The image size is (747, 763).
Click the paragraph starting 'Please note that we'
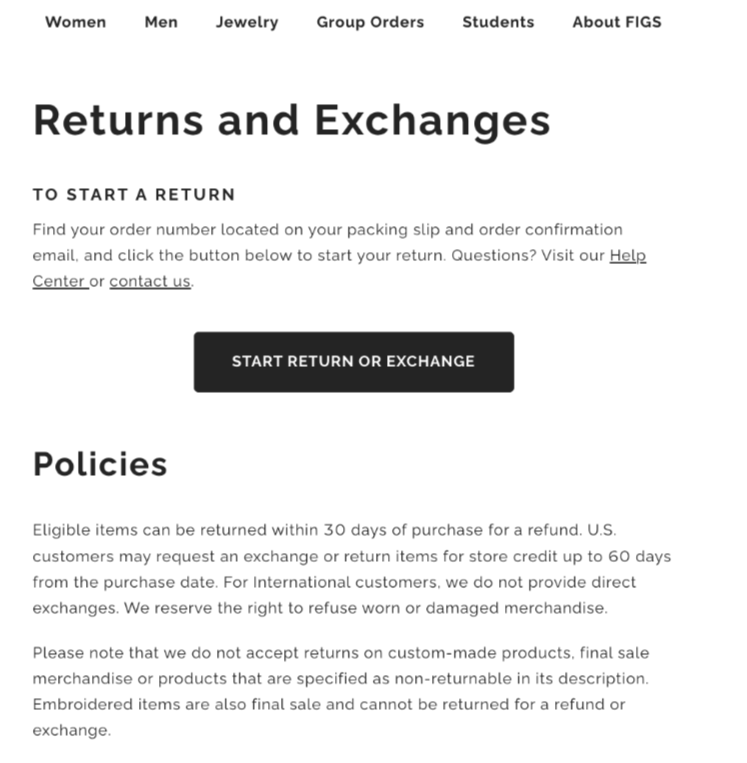pos(341,691)
